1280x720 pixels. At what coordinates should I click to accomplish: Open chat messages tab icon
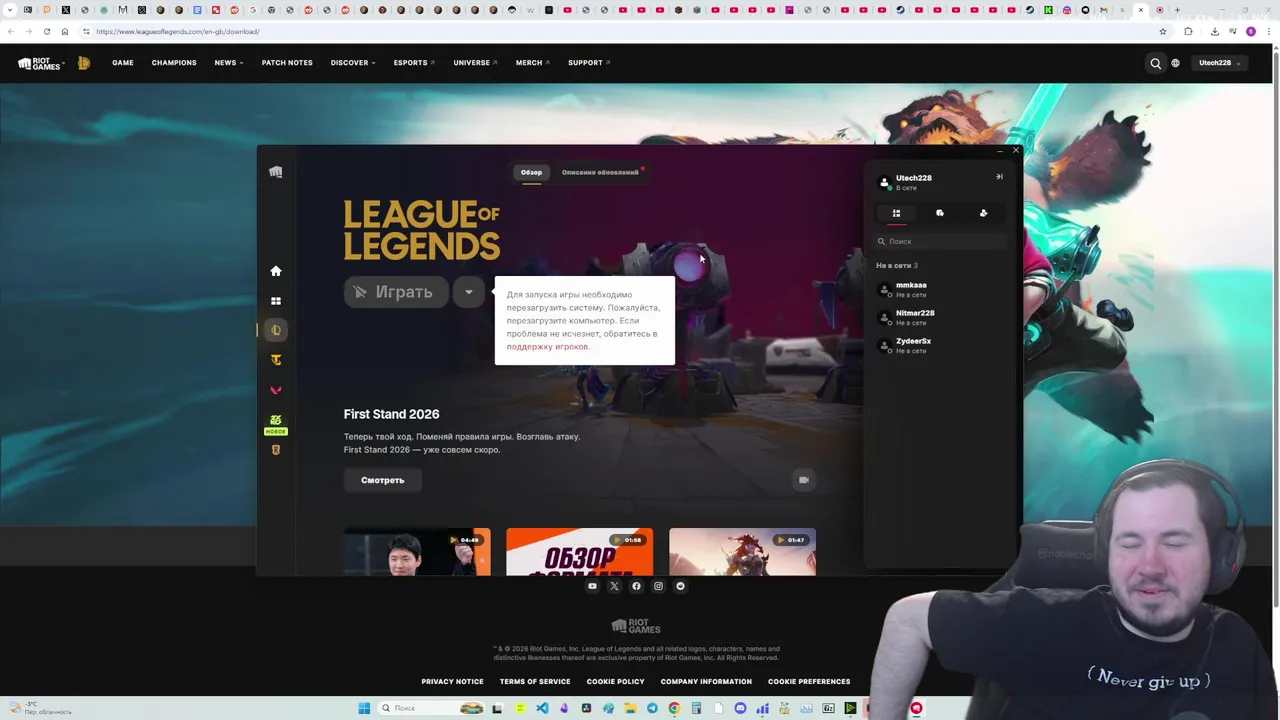[x=940, y=213]
